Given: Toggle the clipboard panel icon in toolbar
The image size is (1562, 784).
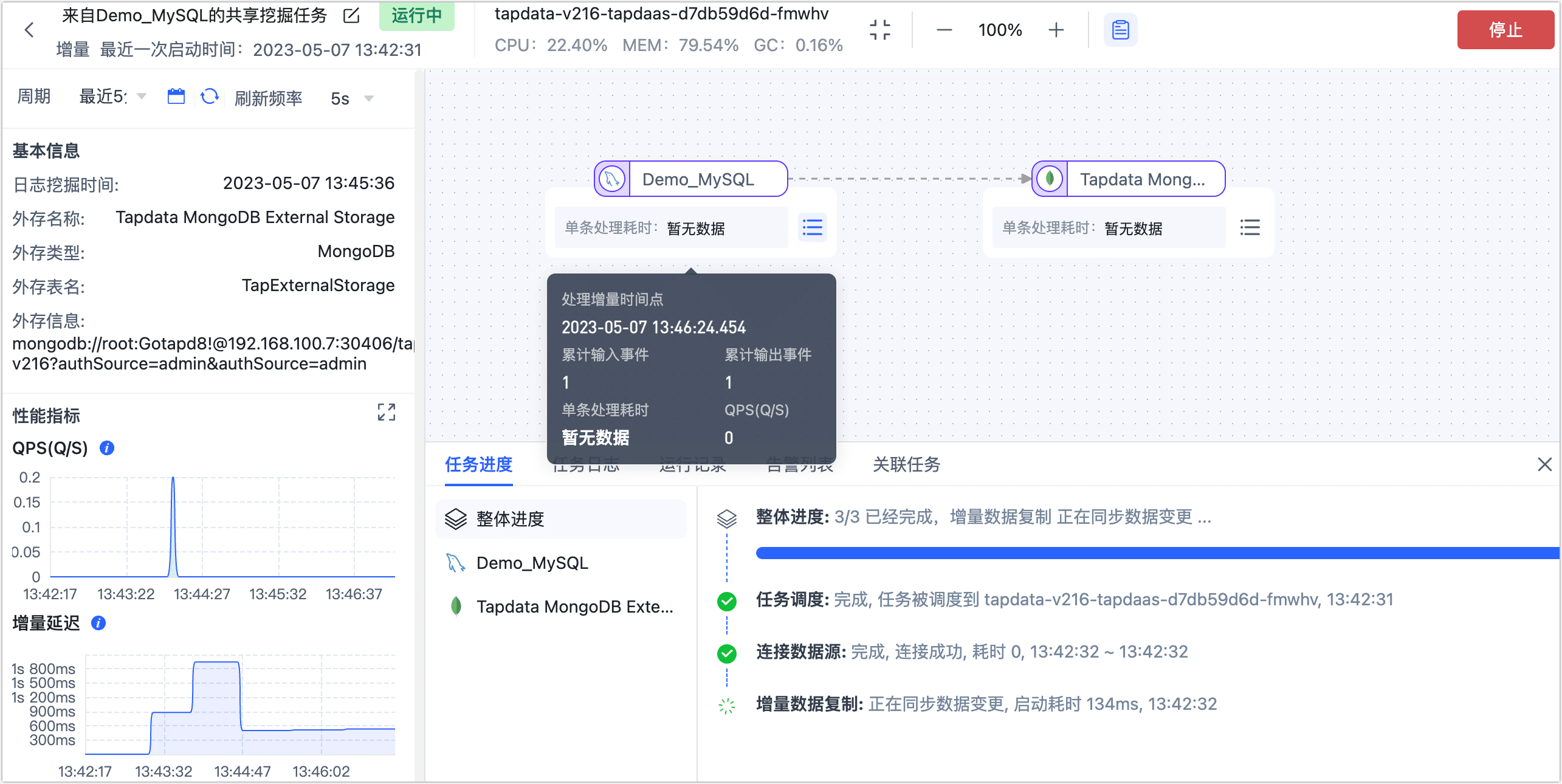Looking at the screenshot, I should coord(1120,30).
